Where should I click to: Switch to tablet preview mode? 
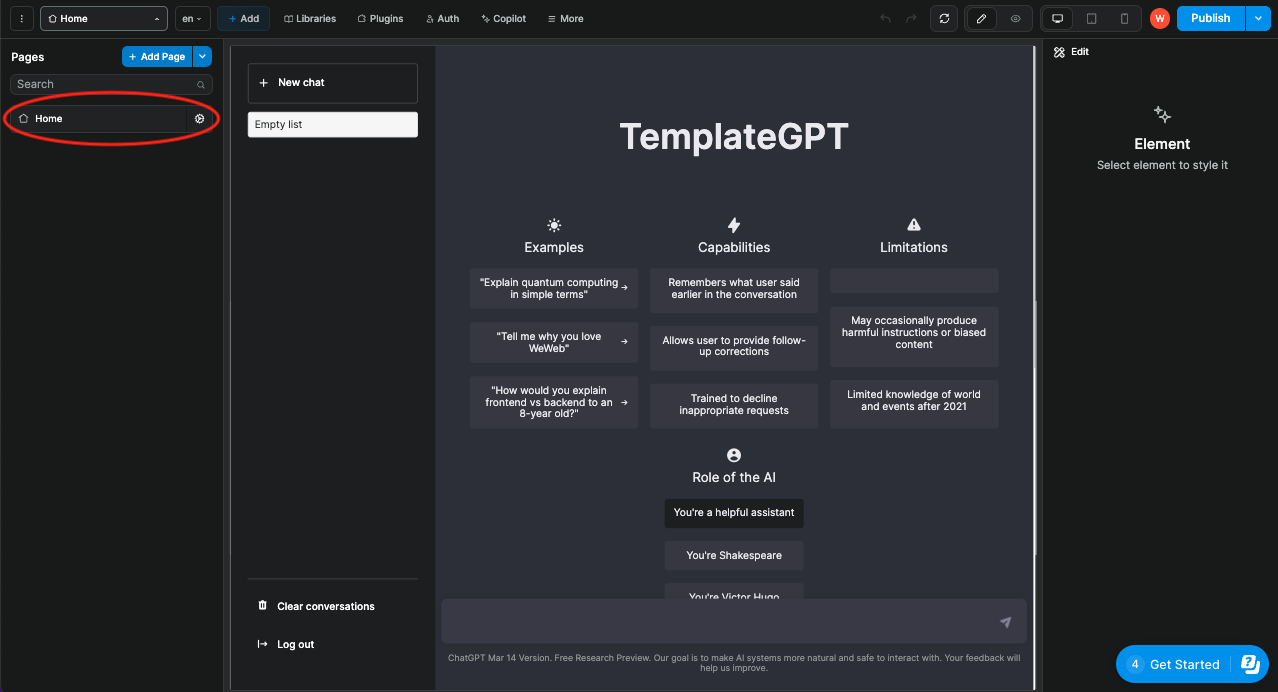(x=1091, y=18)
